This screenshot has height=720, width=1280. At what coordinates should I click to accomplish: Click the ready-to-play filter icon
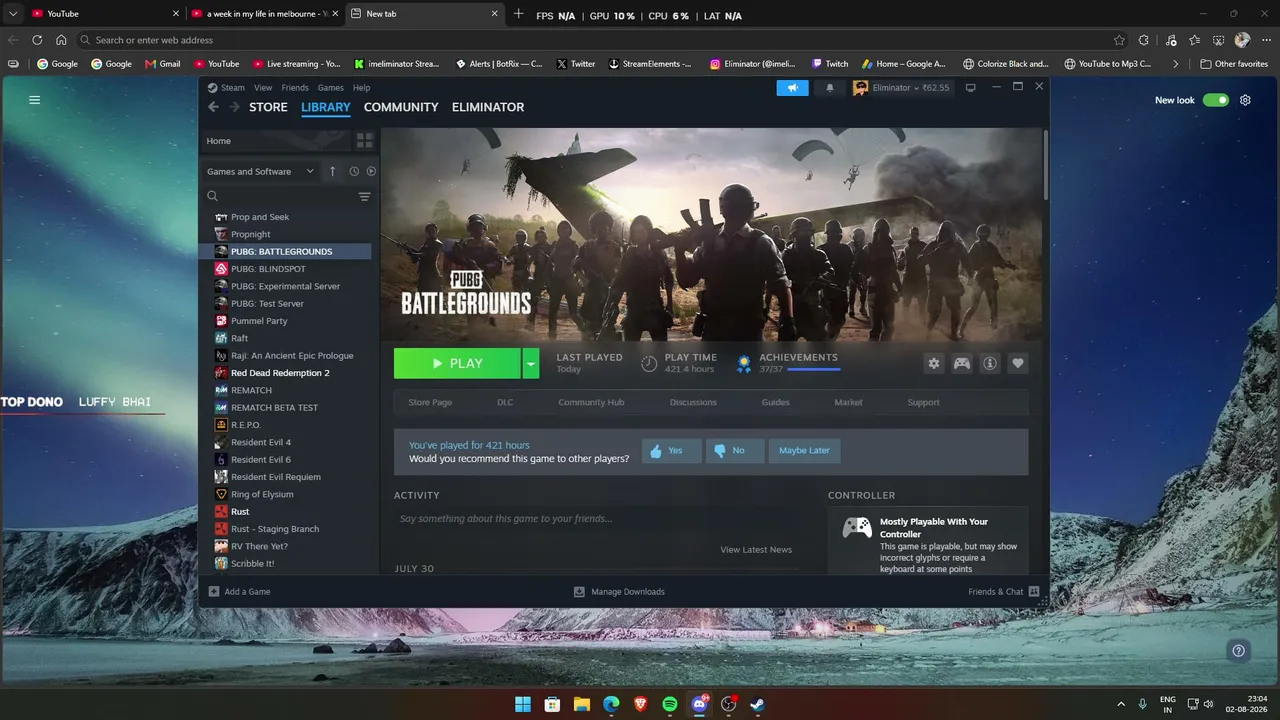[371, 171]
